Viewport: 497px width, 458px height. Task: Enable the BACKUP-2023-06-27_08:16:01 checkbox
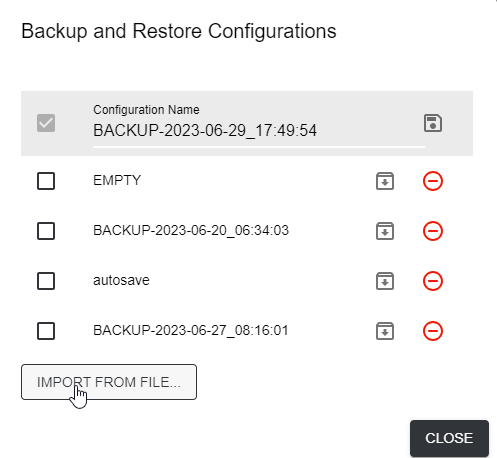pos(46,331)
